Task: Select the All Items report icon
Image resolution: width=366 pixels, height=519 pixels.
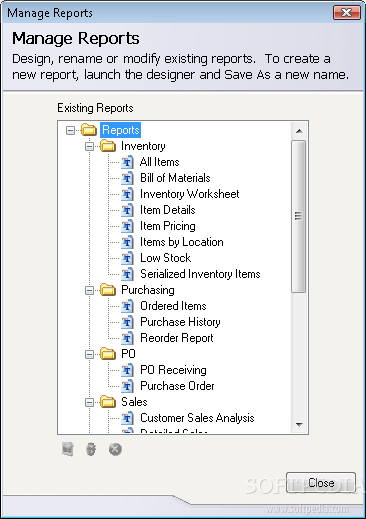Action: point(127,162)
